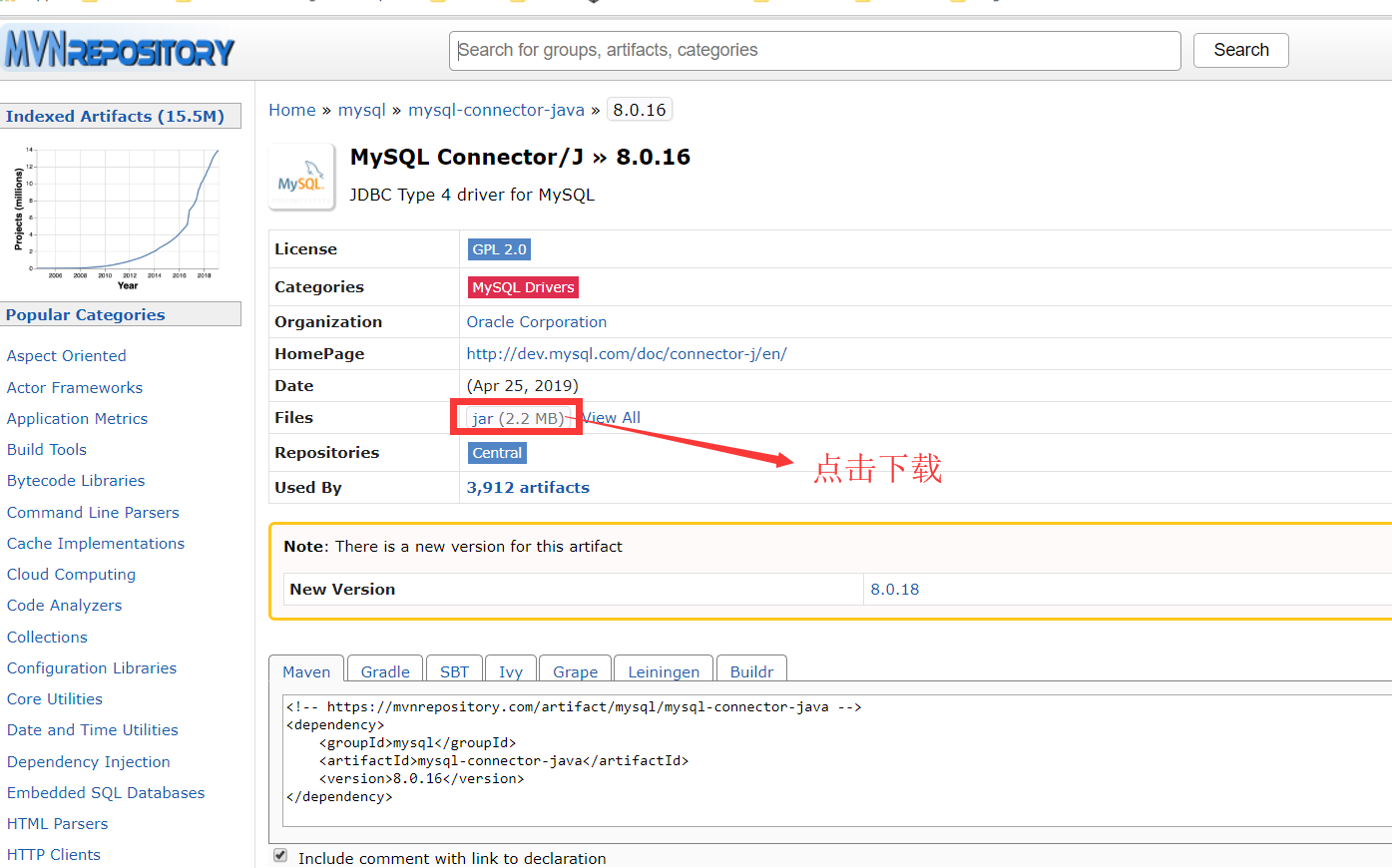Open Cloud Computing category

tap(71, 575)
